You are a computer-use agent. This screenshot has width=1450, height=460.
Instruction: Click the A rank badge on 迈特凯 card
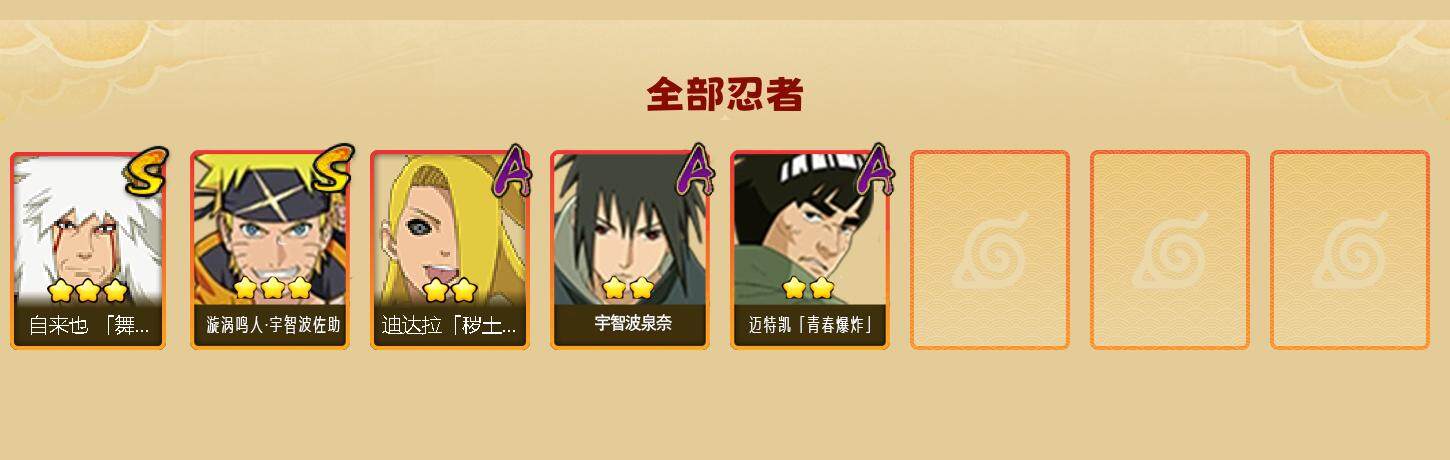coord(877,170)
